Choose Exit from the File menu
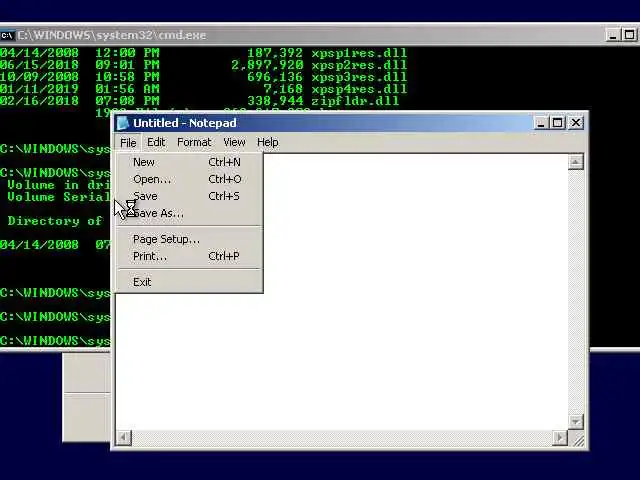The height and width of the screenshot is (480, 640). coord(189,282)
